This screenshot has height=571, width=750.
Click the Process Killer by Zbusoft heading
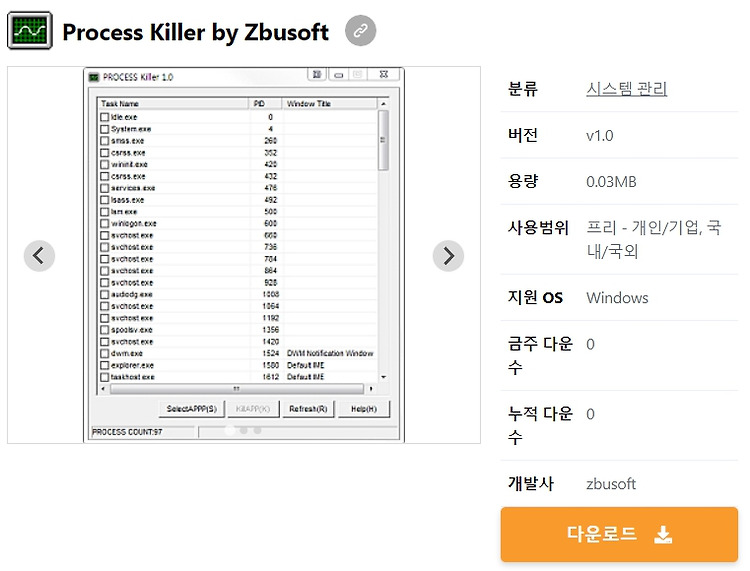[195, 32]
